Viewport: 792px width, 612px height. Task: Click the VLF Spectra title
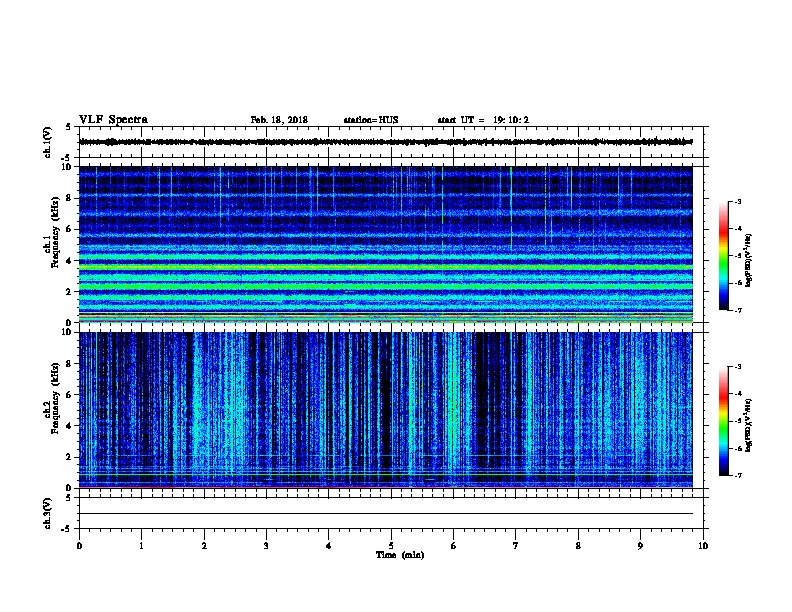pos(114,120)
